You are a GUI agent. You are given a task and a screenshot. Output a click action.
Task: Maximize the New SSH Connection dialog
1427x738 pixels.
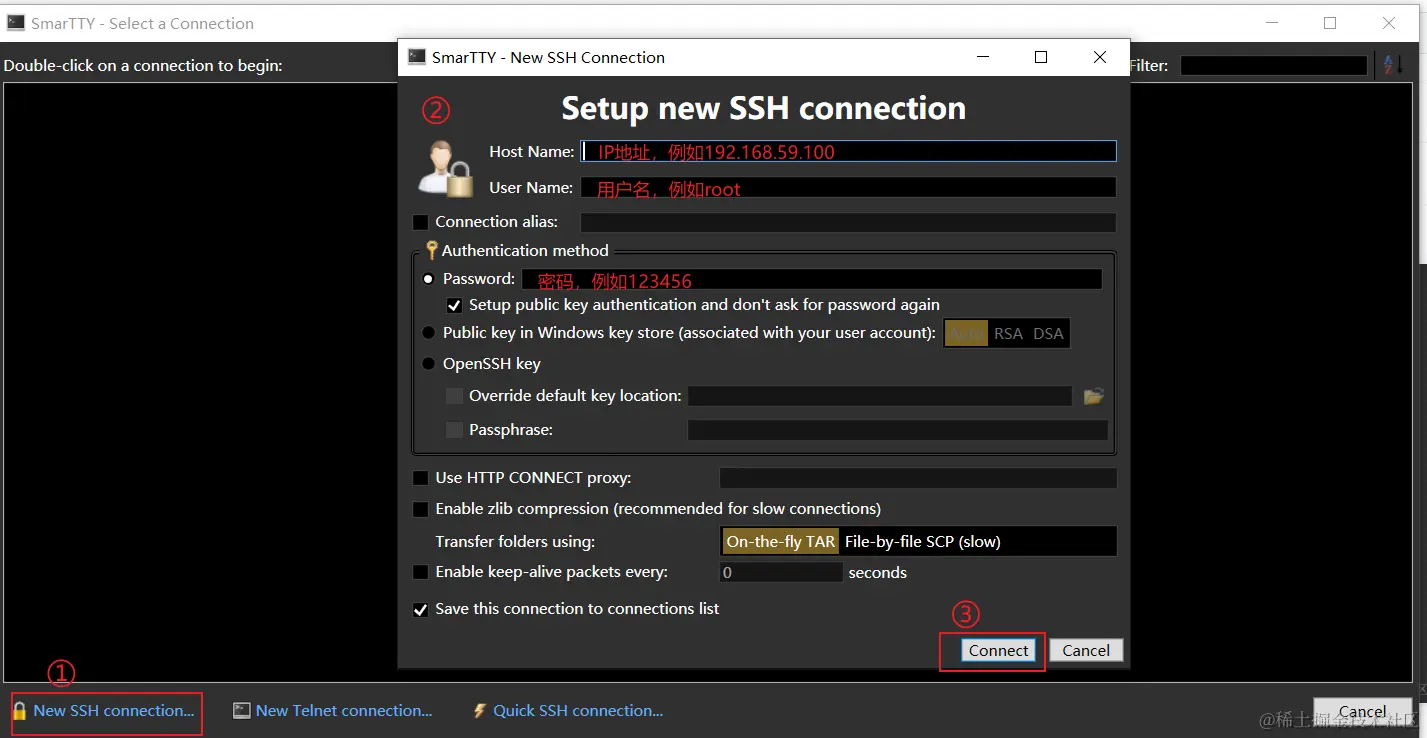(1041, 58)
